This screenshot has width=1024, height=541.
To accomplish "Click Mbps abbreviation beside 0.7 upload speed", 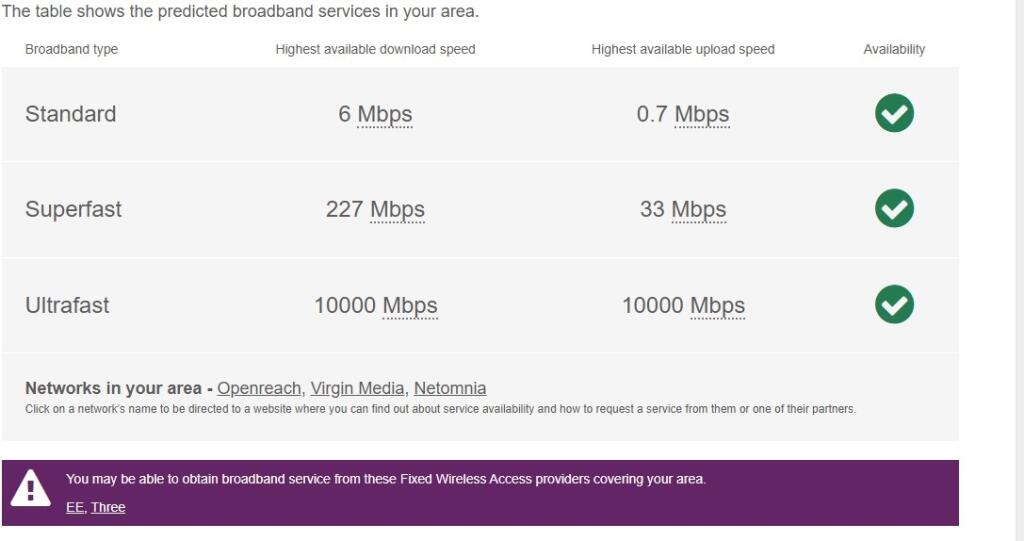I will coord(702,114).
